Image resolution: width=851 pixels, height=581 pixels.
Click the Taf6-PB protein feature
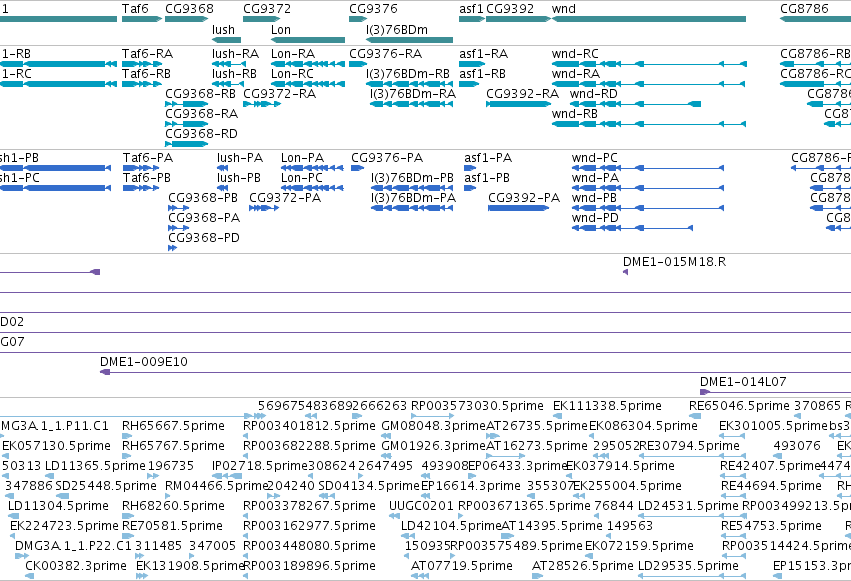pos(141,188)
